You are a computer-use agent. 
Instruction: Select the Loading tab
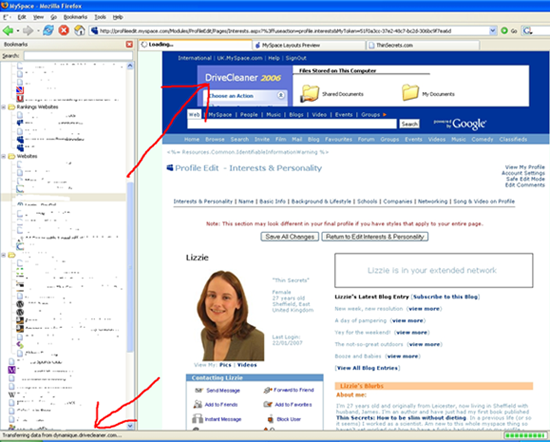click(x=195, y=45)
